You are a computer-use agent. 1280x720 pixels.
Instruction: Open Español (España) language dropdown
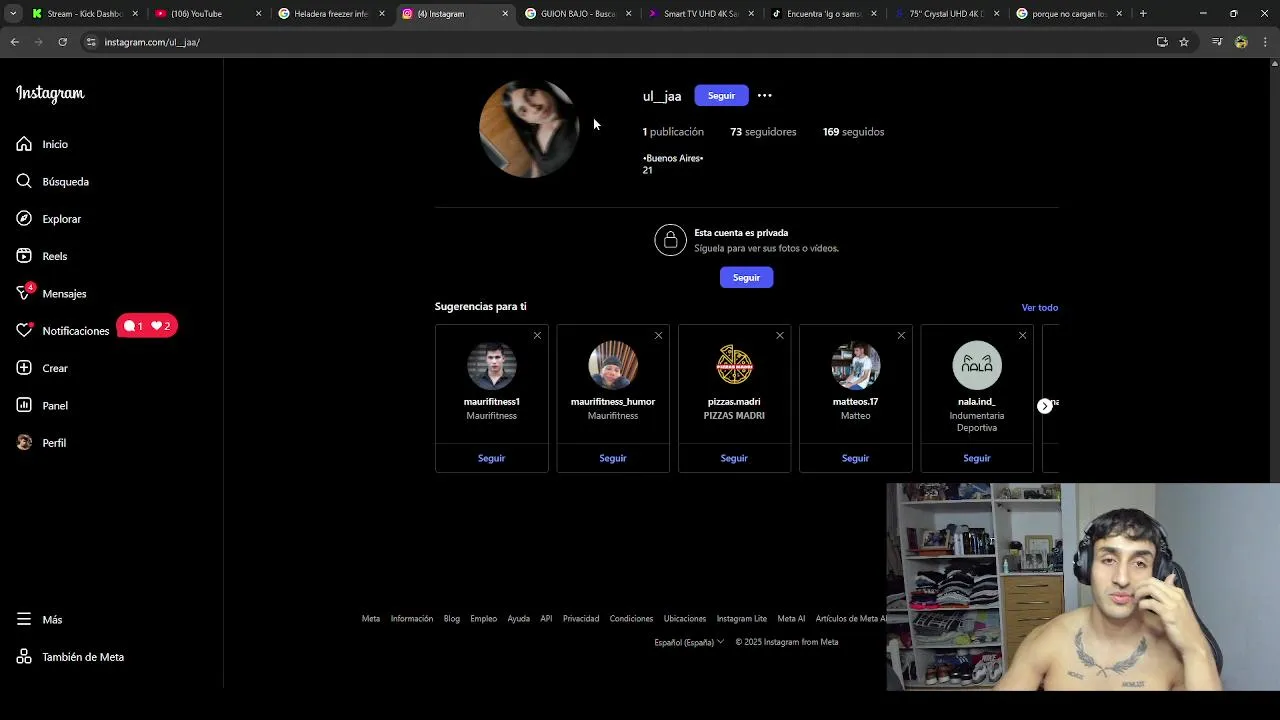tap(689, 642)
